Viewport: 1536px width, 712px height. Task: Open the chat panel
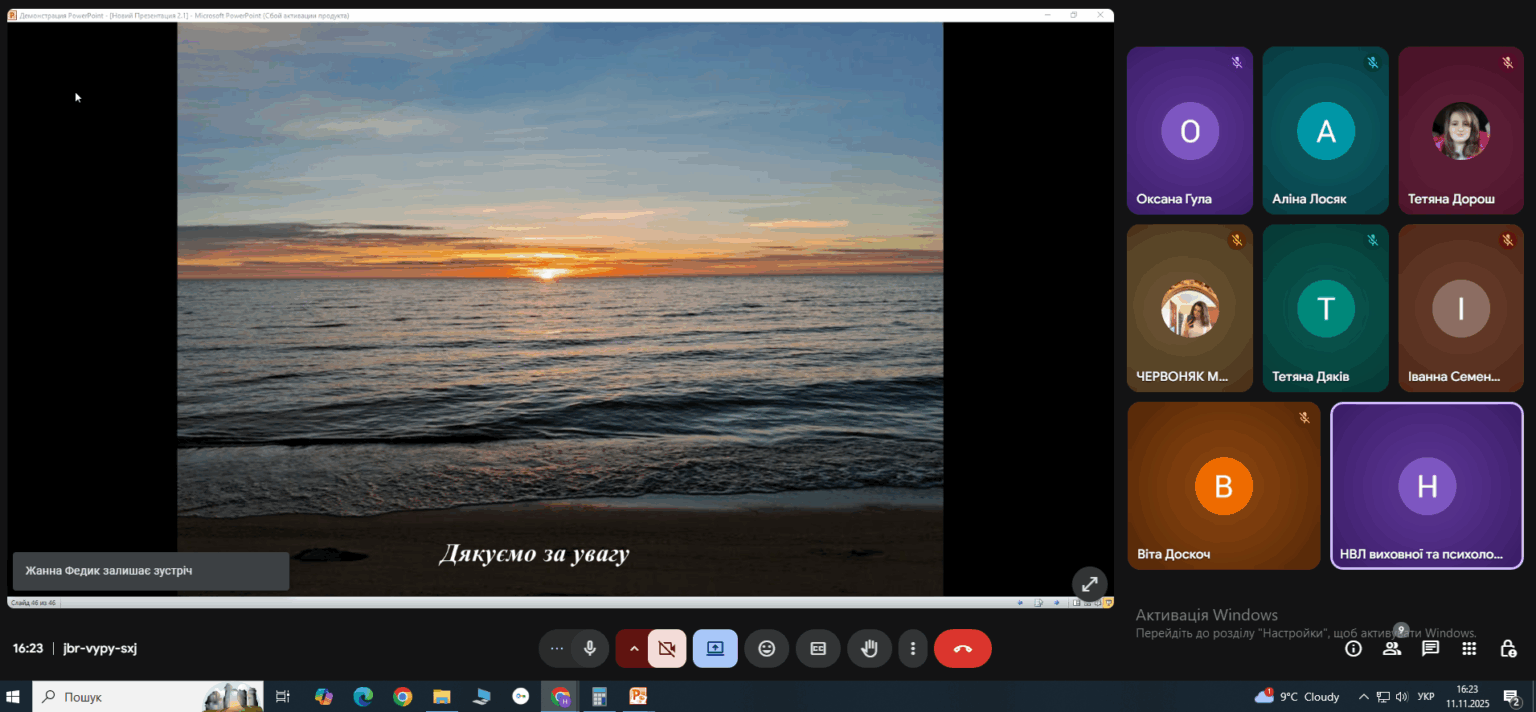point(1431,648)
